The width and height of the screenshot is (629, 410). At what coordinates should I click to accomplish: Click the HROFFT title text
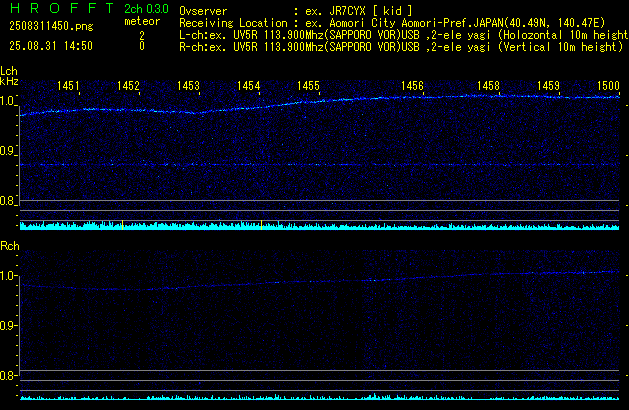(62, 8)
